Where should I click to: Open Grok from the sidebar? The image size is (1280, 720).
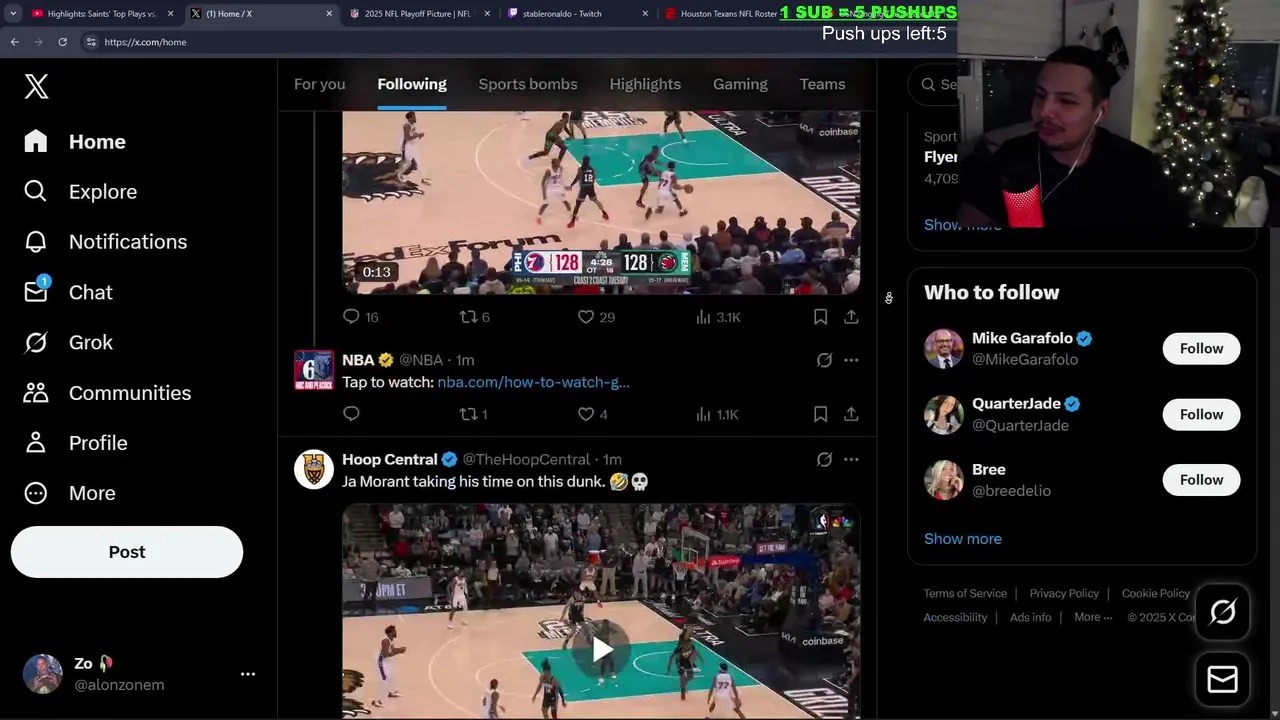[x=68, y=342]
